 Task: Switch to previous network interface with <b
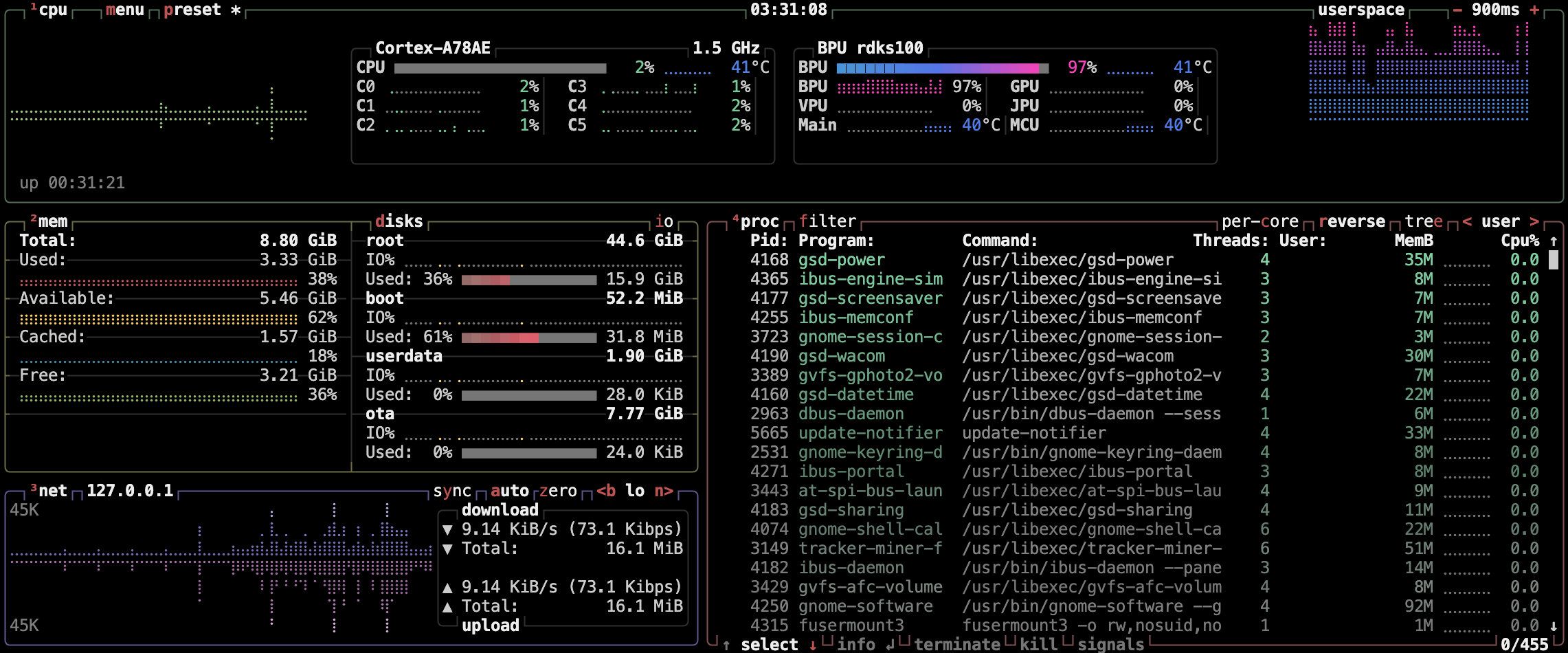(606, 491)
